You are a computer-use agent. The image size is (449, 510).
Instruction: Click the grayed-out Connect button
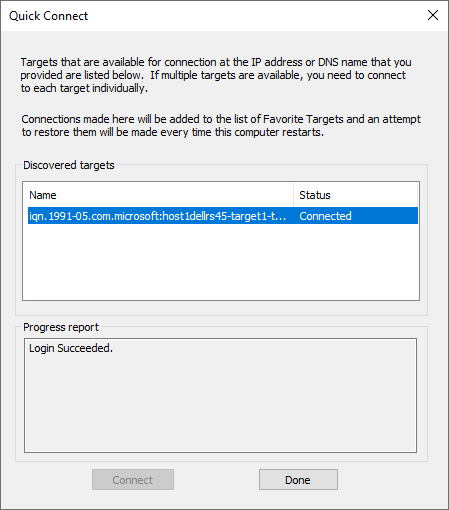coord(133,480)
